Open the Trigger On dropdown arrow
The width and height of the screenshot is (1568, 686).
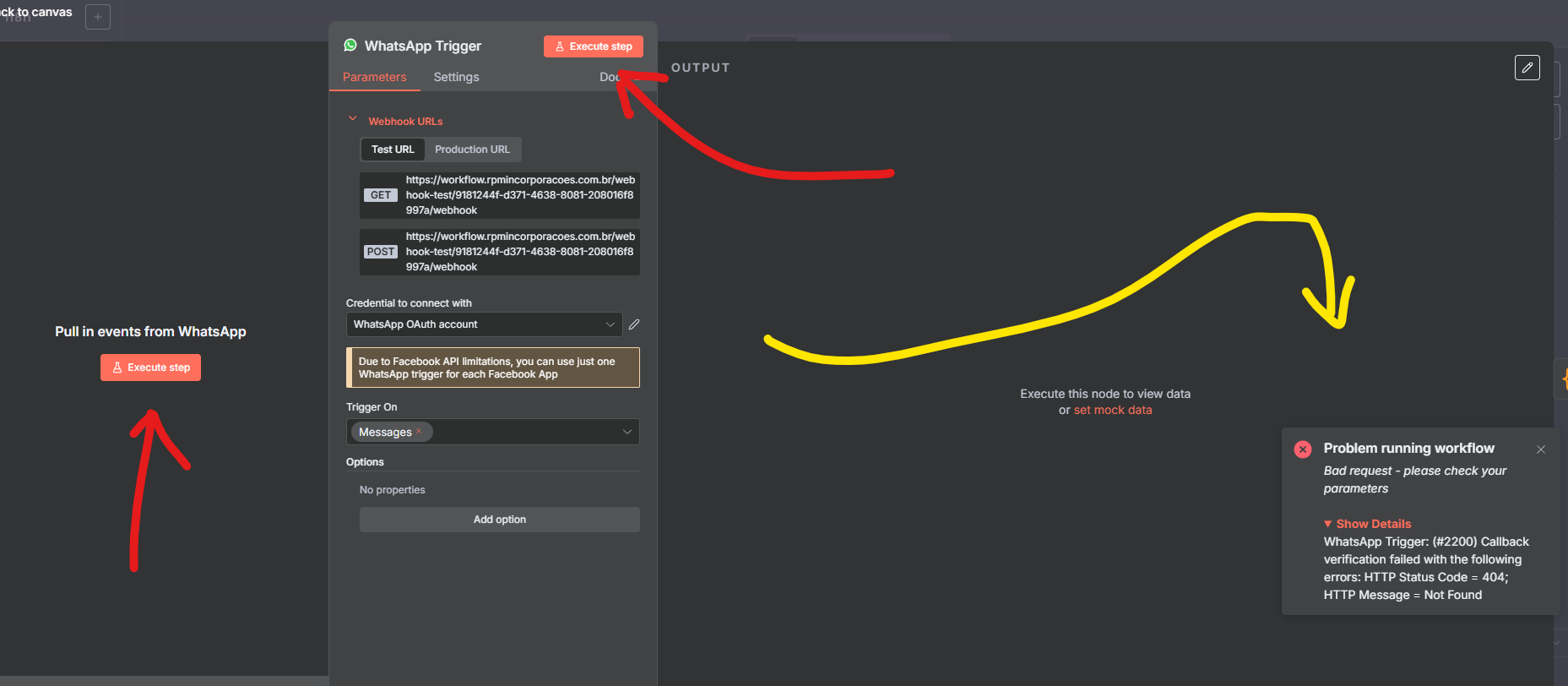click(627, 432)
